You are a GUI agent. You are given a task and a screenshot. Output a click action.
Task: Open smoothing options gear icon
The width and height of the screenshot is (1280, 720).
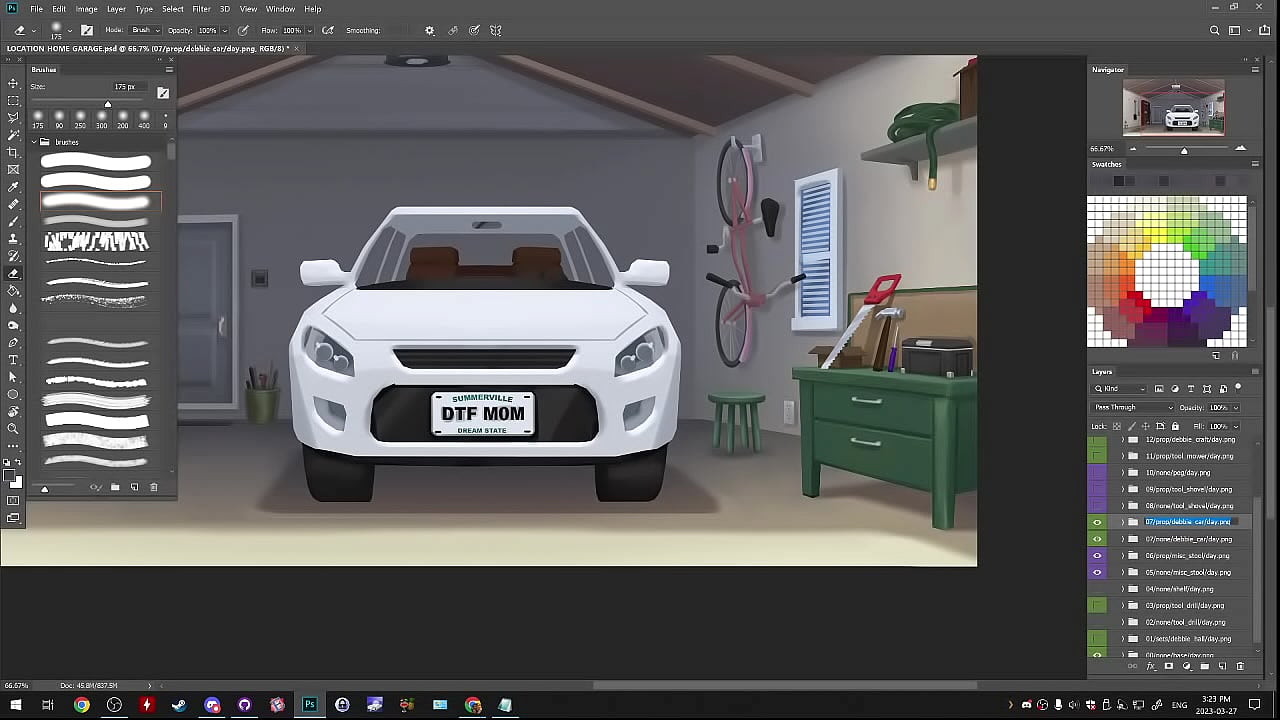430,30
